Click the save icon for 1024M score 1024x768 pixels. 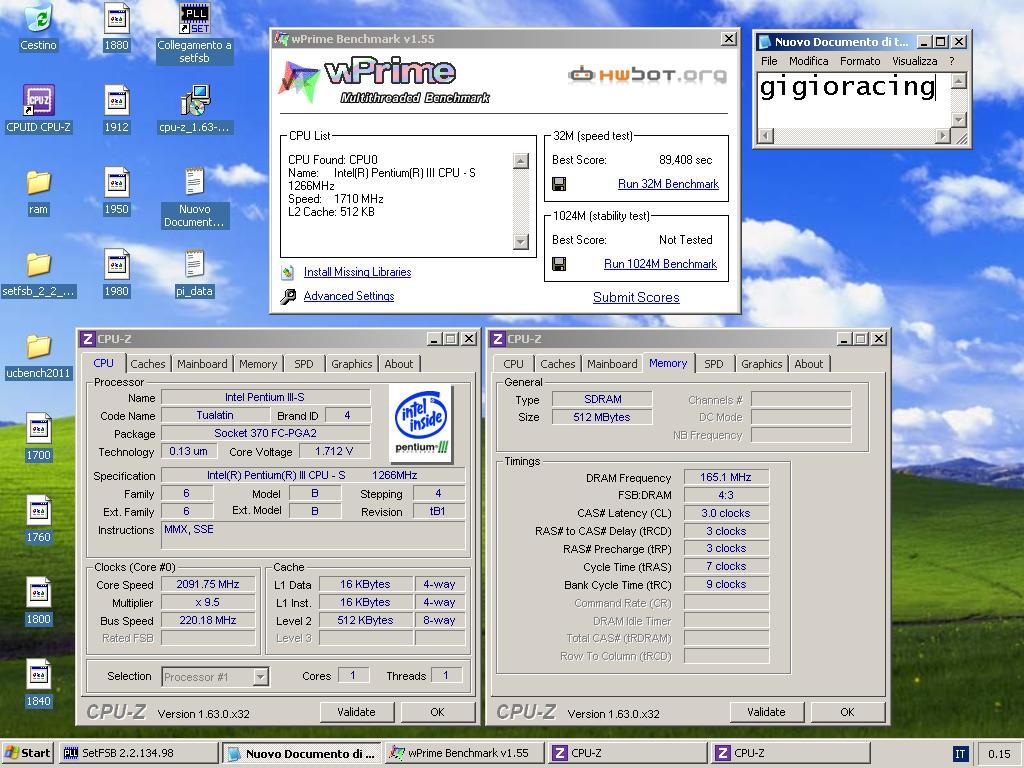(x=559, y=264)
